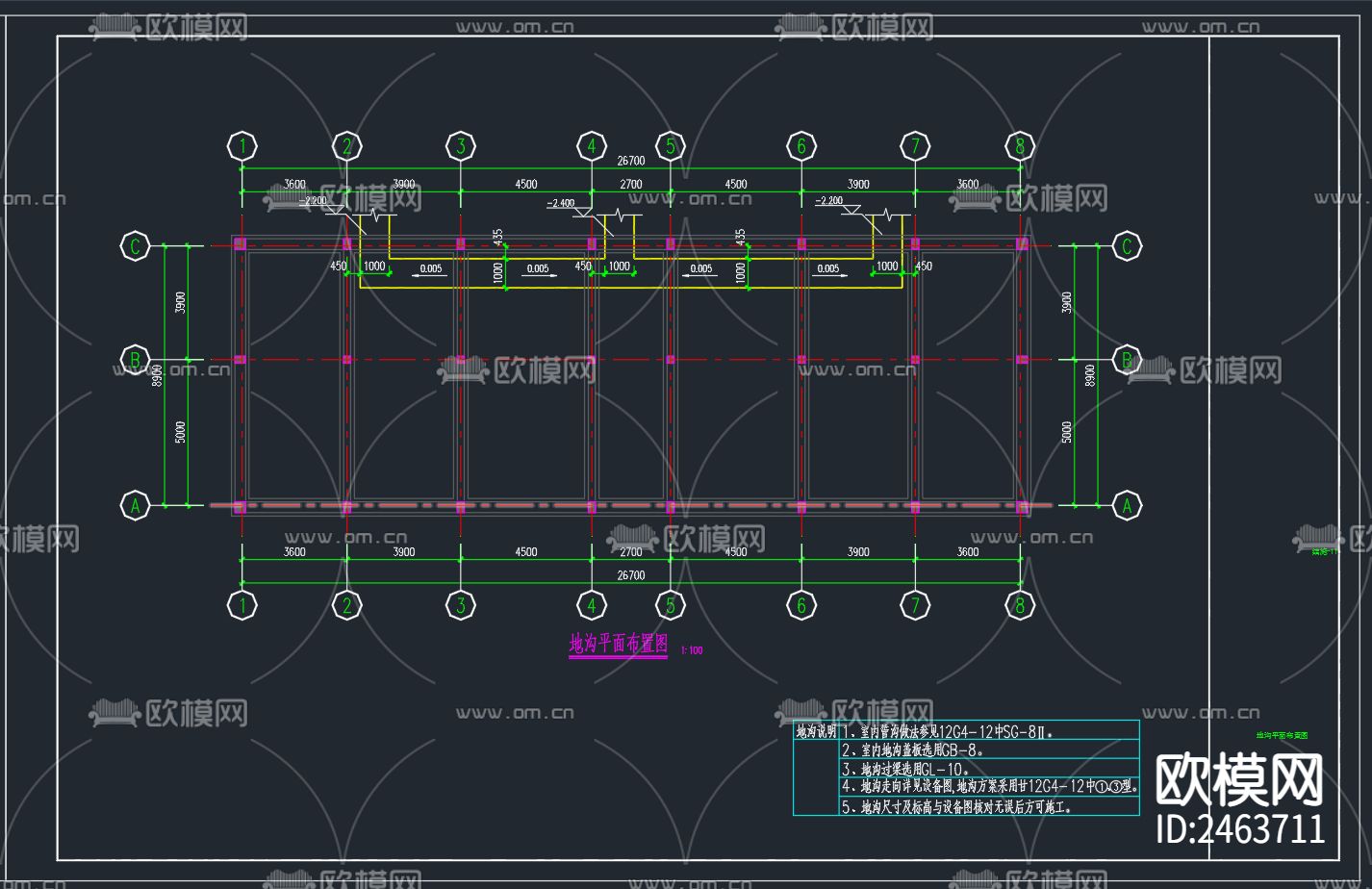This screenshot has width=1372, height=889.
Task: Click axis bubble 4 in the top row
Action: (592, 146)
